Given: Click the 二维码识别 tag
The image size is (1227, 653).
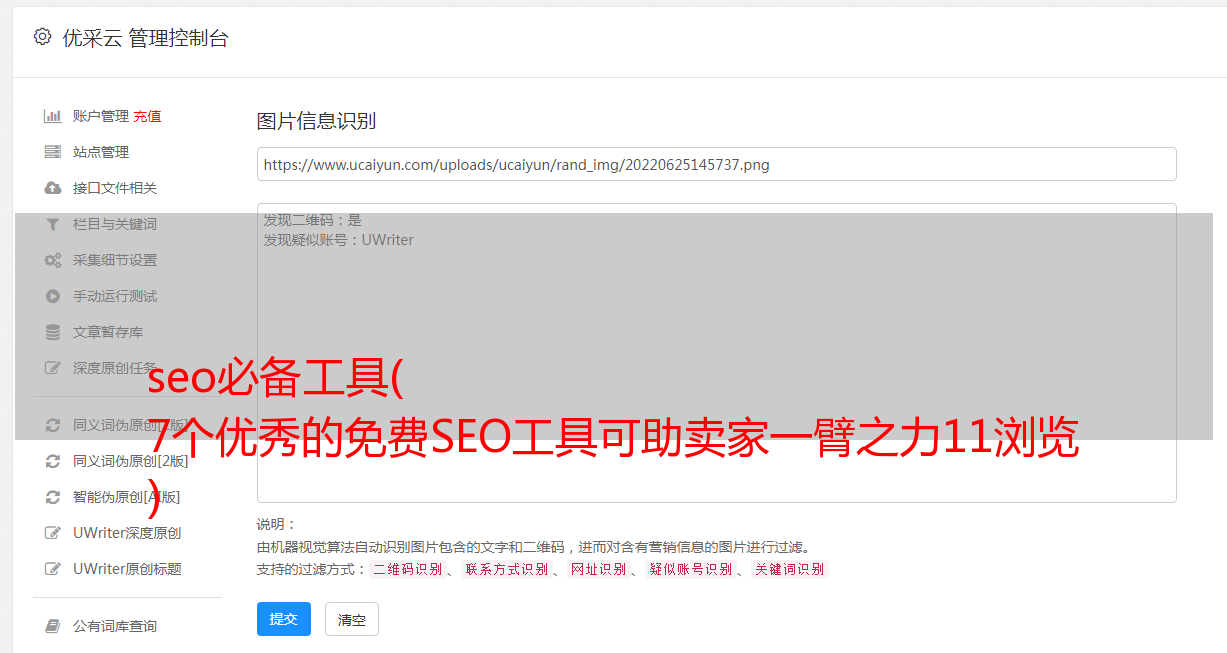Looking at the screenshot, I should [407, 569].
